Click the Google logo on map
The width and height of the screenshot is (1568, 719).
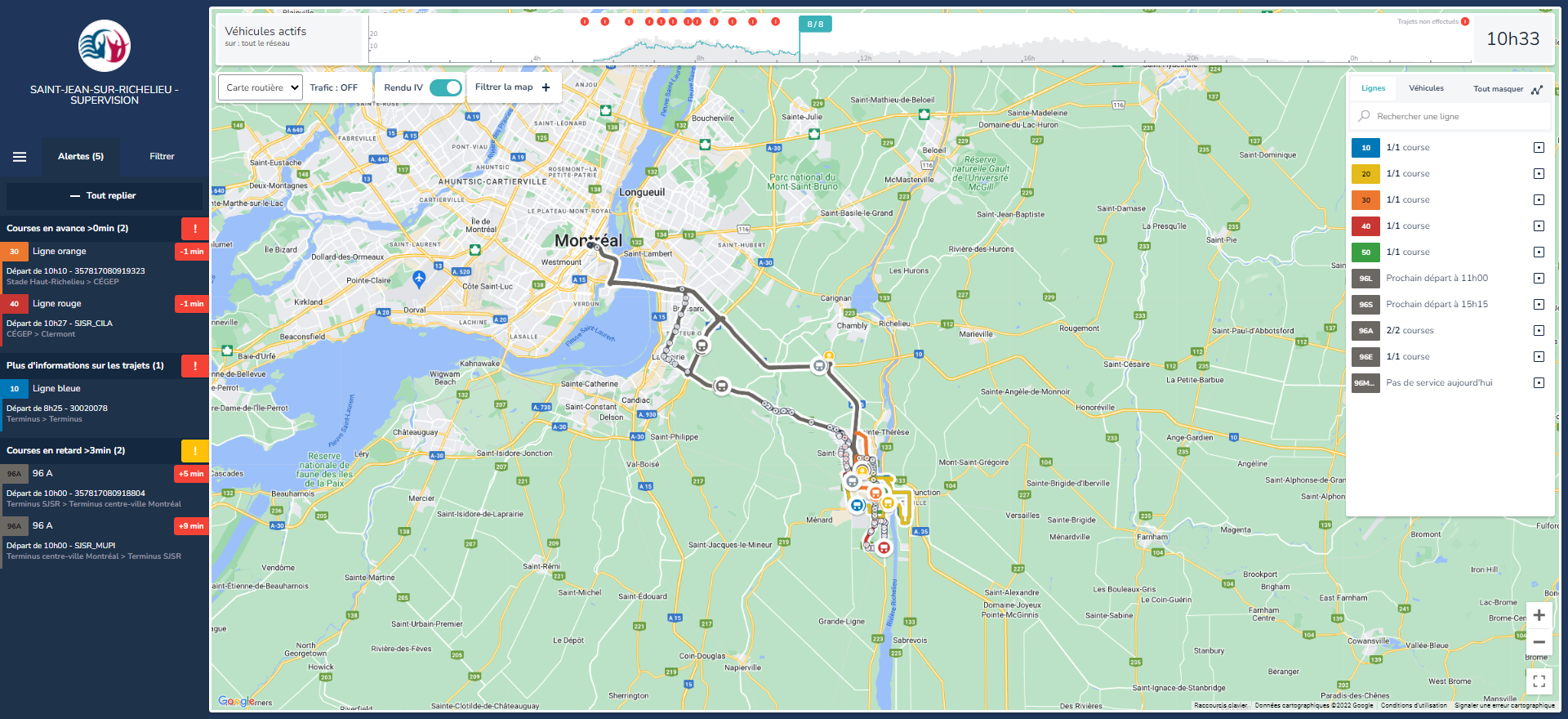(235, 701)
